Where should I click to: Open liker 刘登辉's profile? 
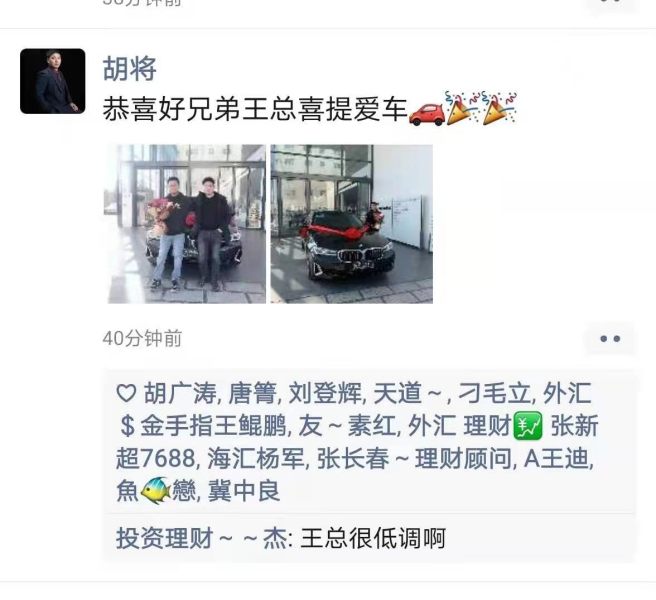click(x=325, y=394)
